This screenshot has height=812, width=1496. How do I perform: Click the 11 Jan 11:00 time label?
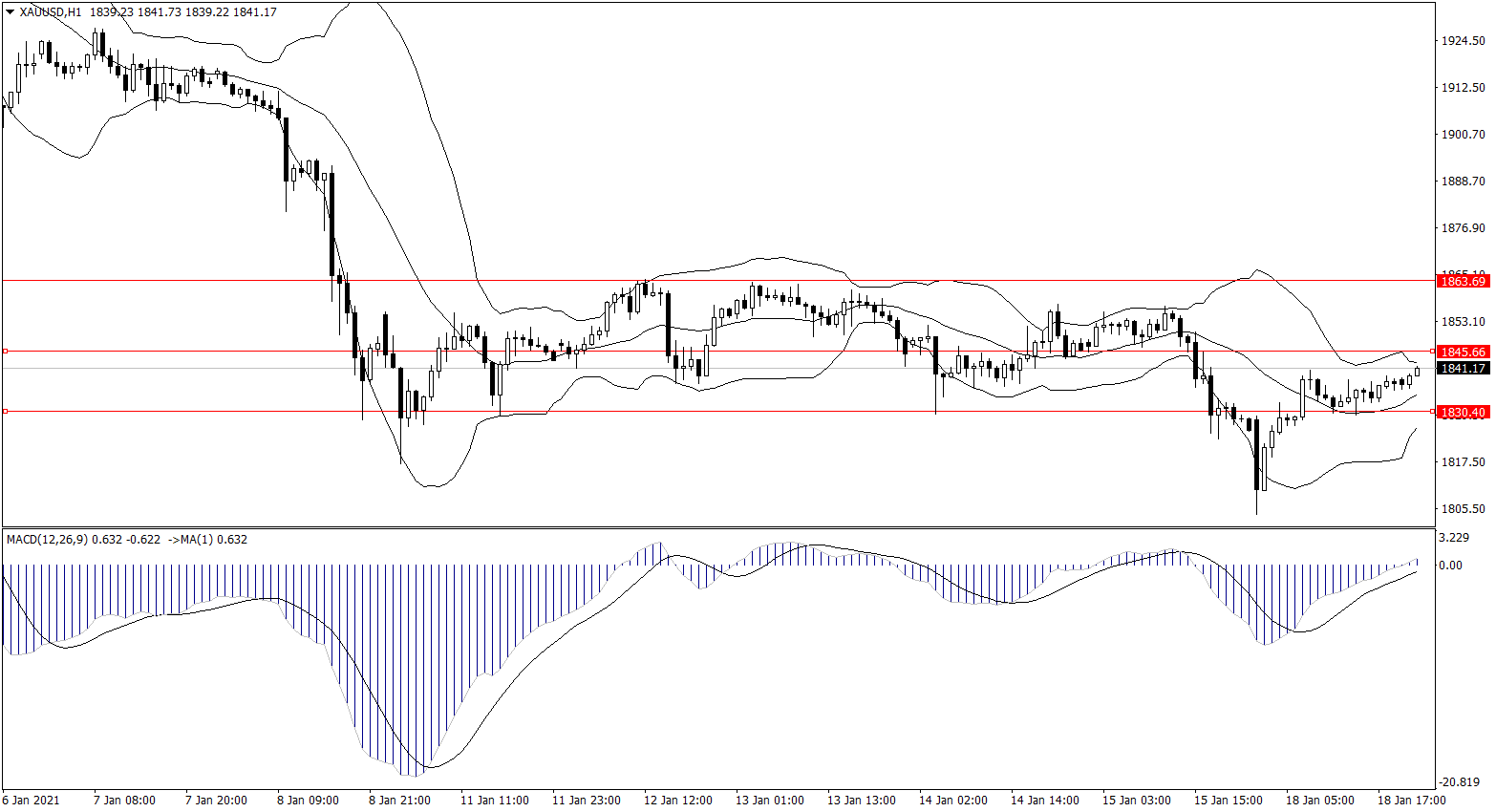[494, 801]
